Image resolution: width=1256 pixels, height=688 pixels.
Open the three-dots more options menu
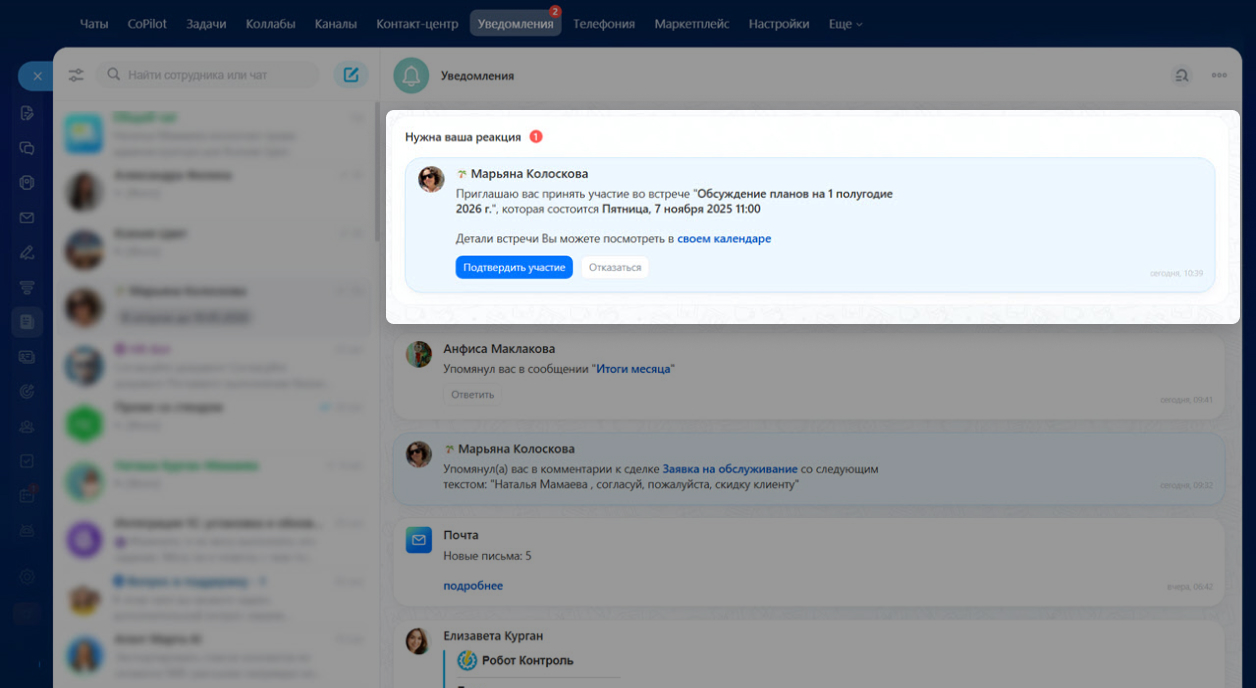[1219, 75]
